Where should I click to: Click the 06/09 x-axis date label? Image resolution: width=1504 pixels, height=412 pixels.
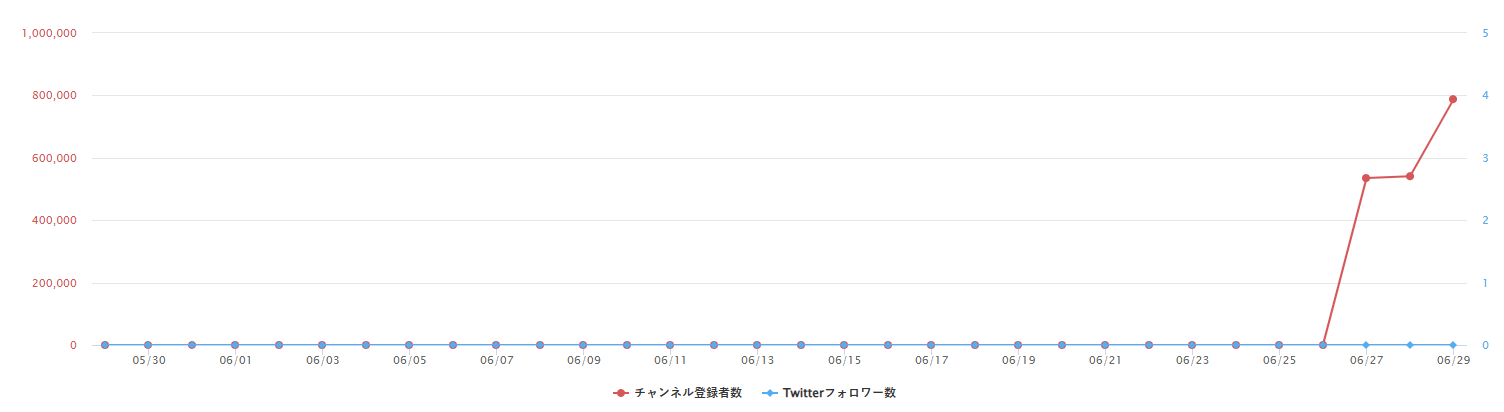coord(583,360)
